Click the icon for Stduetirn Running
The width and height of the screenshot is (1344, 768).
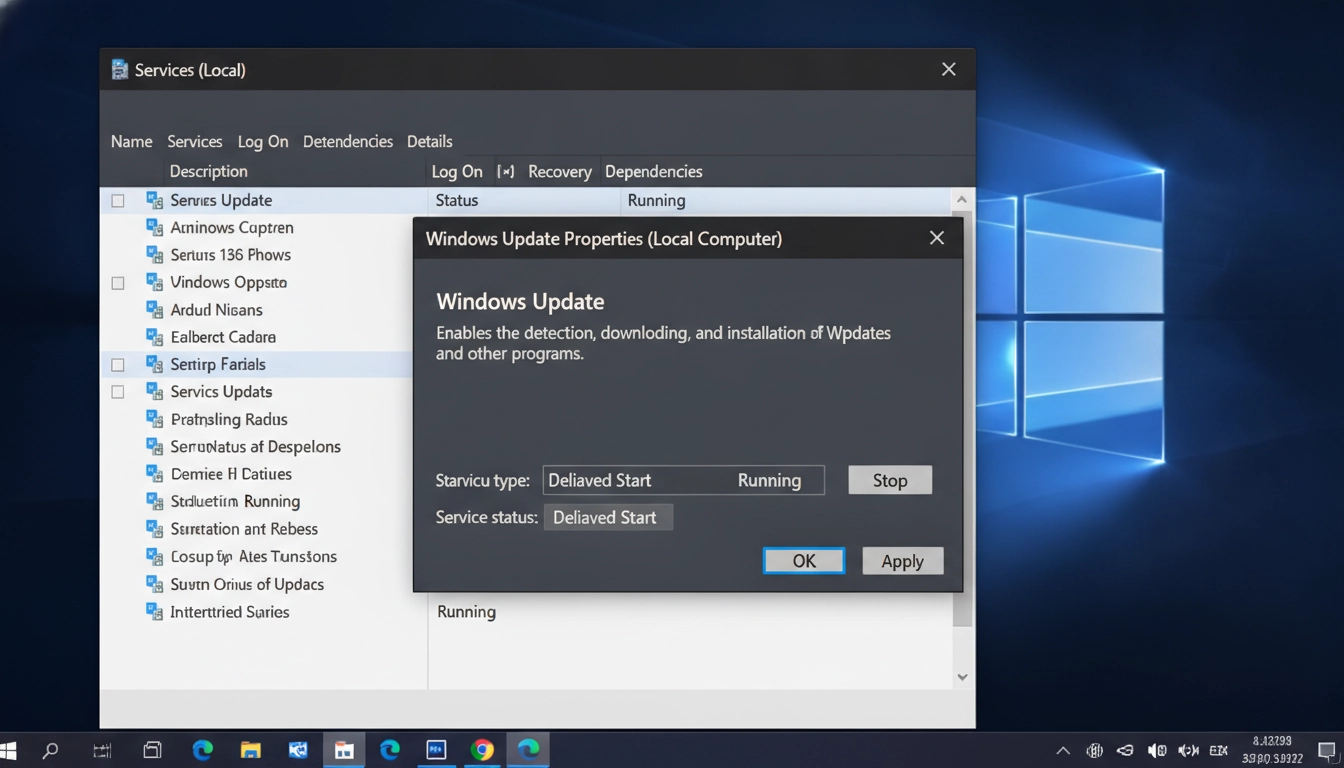click(154, 501)
